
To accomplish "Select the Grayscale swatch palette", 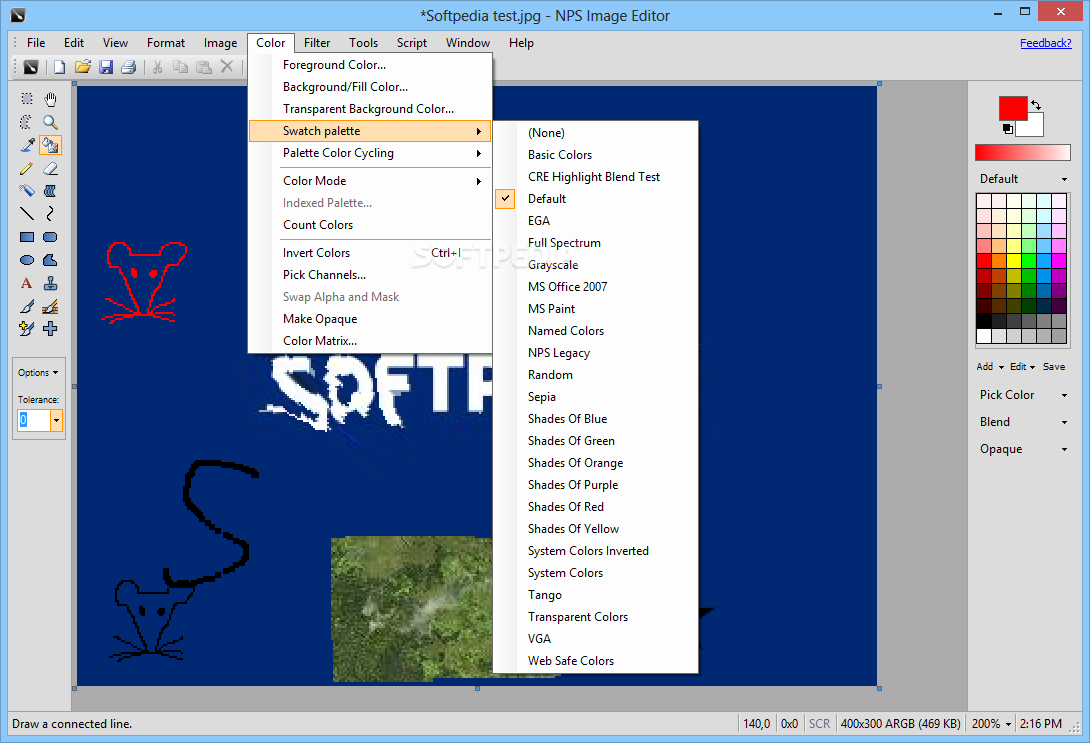I will 596,265.
